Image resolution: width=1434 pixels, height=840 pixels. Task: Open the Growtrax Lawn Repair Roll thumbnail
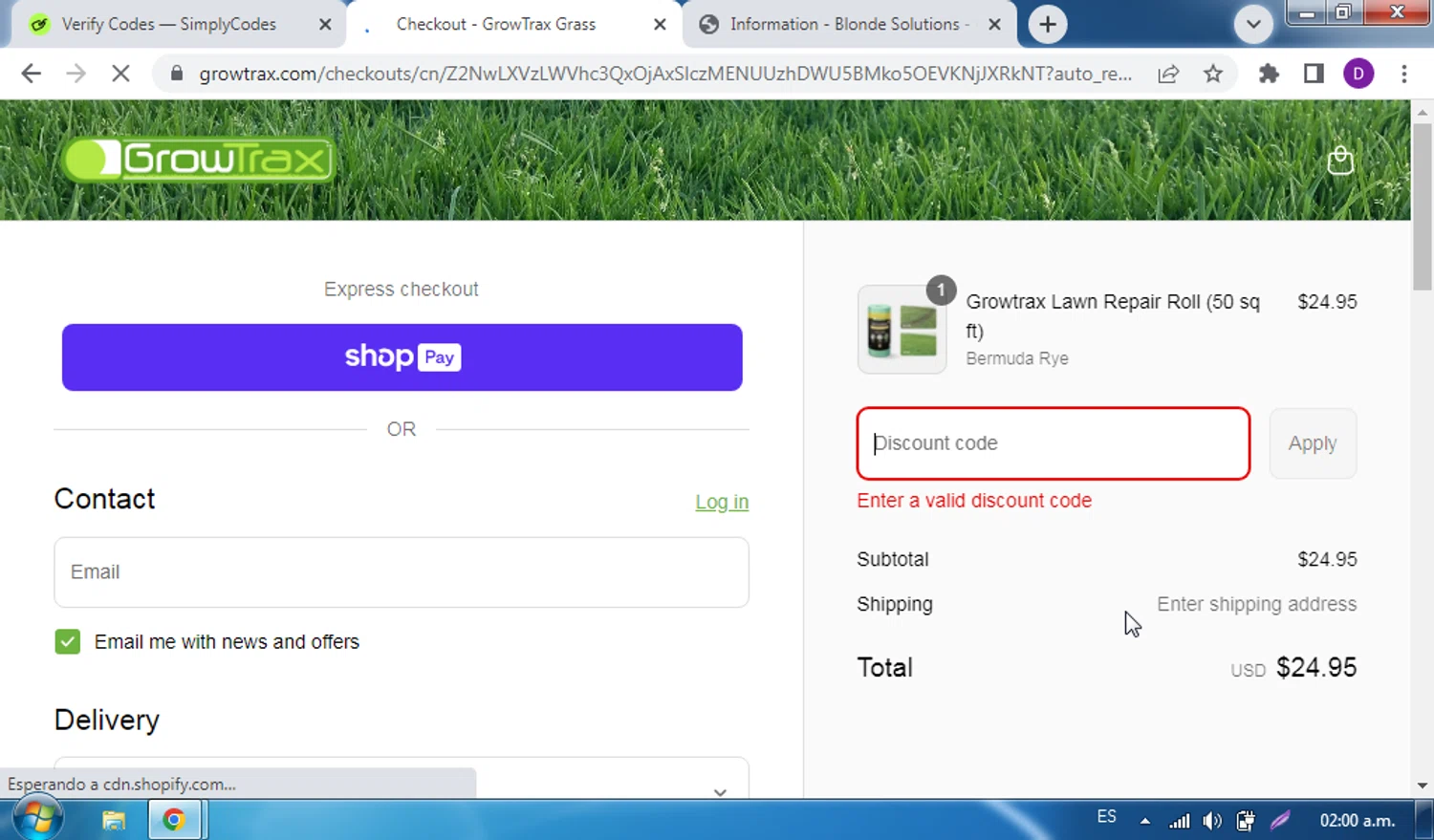(x=902, y=330)
